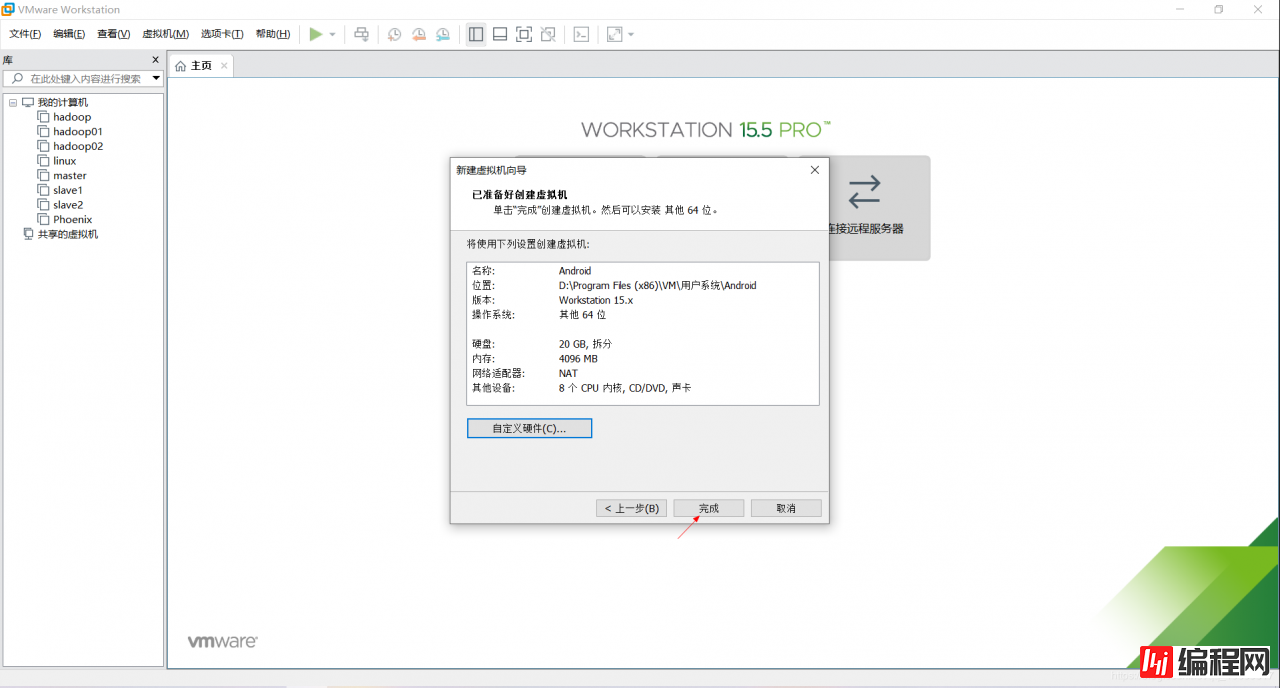Click the stretch guest display icon

tap(614, 34)
